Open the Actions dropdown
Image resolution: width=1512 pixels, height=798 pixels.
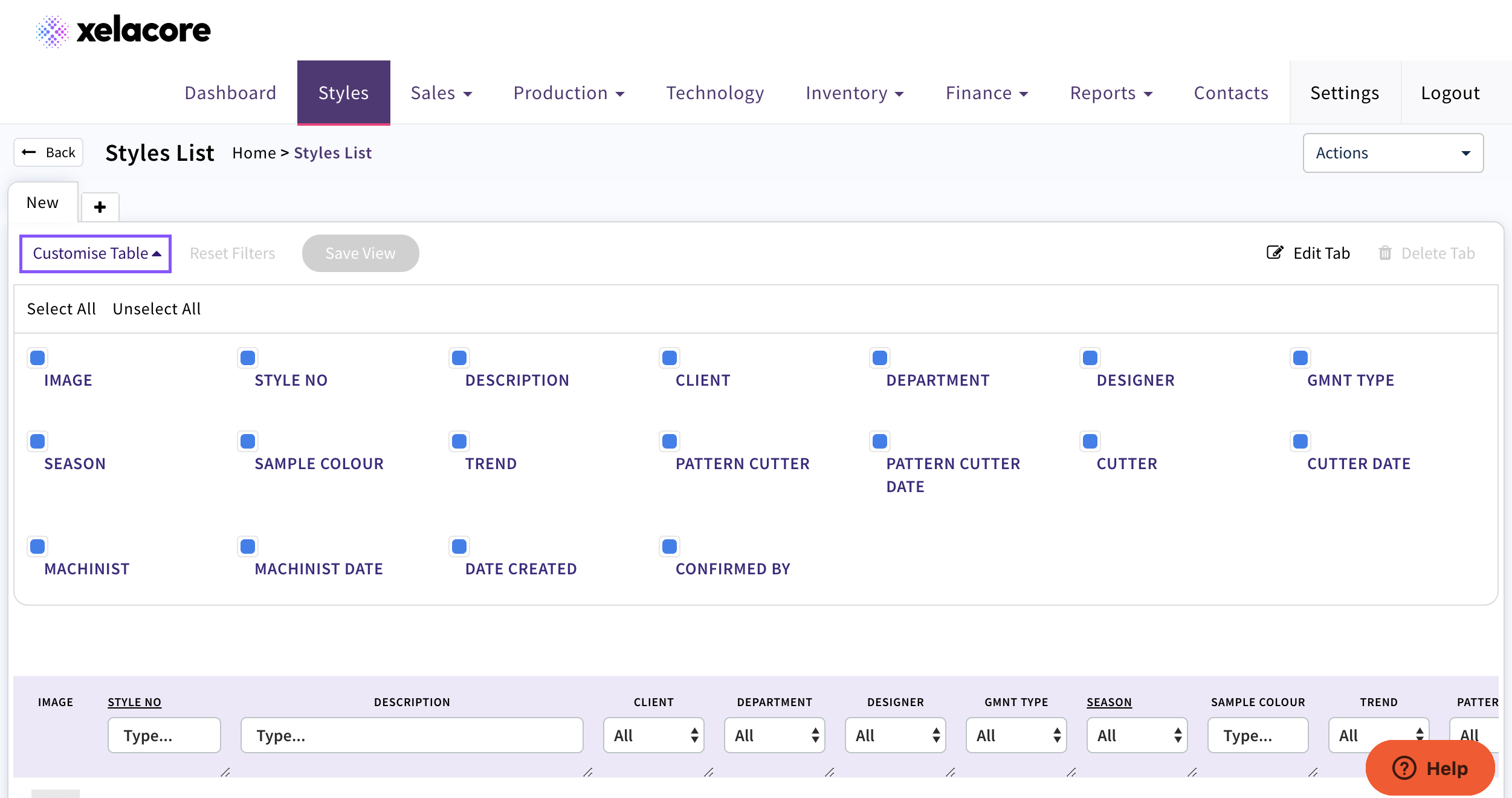[x=1392, y=153]
